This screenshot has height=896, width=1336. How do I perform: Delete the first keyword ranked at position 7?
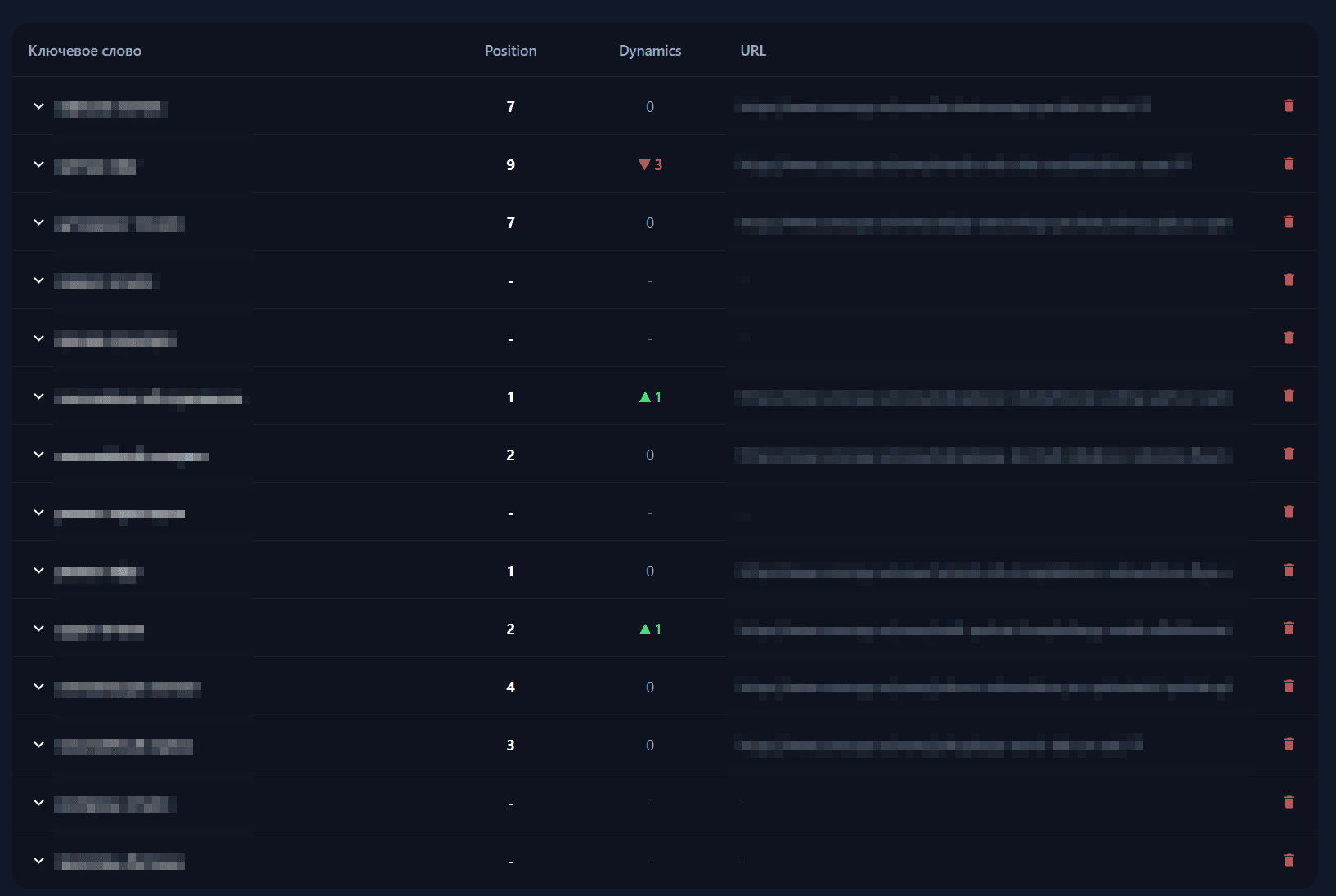[x=1290, y=106]
